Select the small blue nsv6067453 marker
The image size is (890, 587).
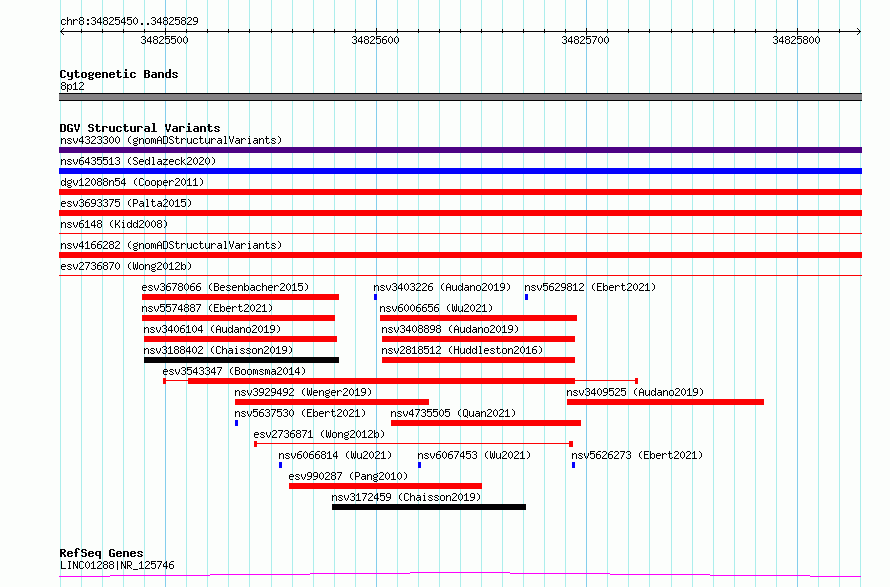coord(419,465)
